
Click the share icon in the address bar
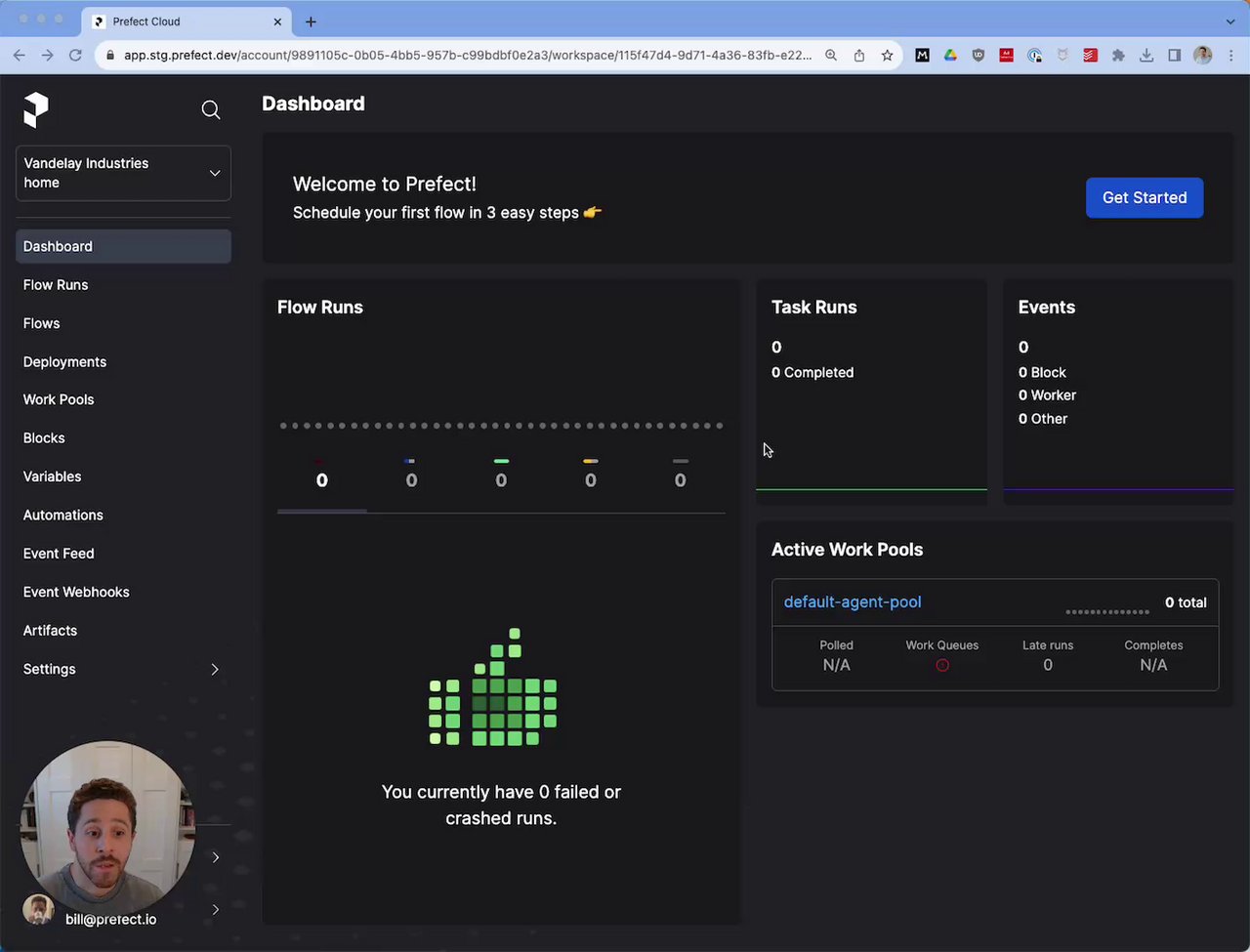tap(859, 56)
